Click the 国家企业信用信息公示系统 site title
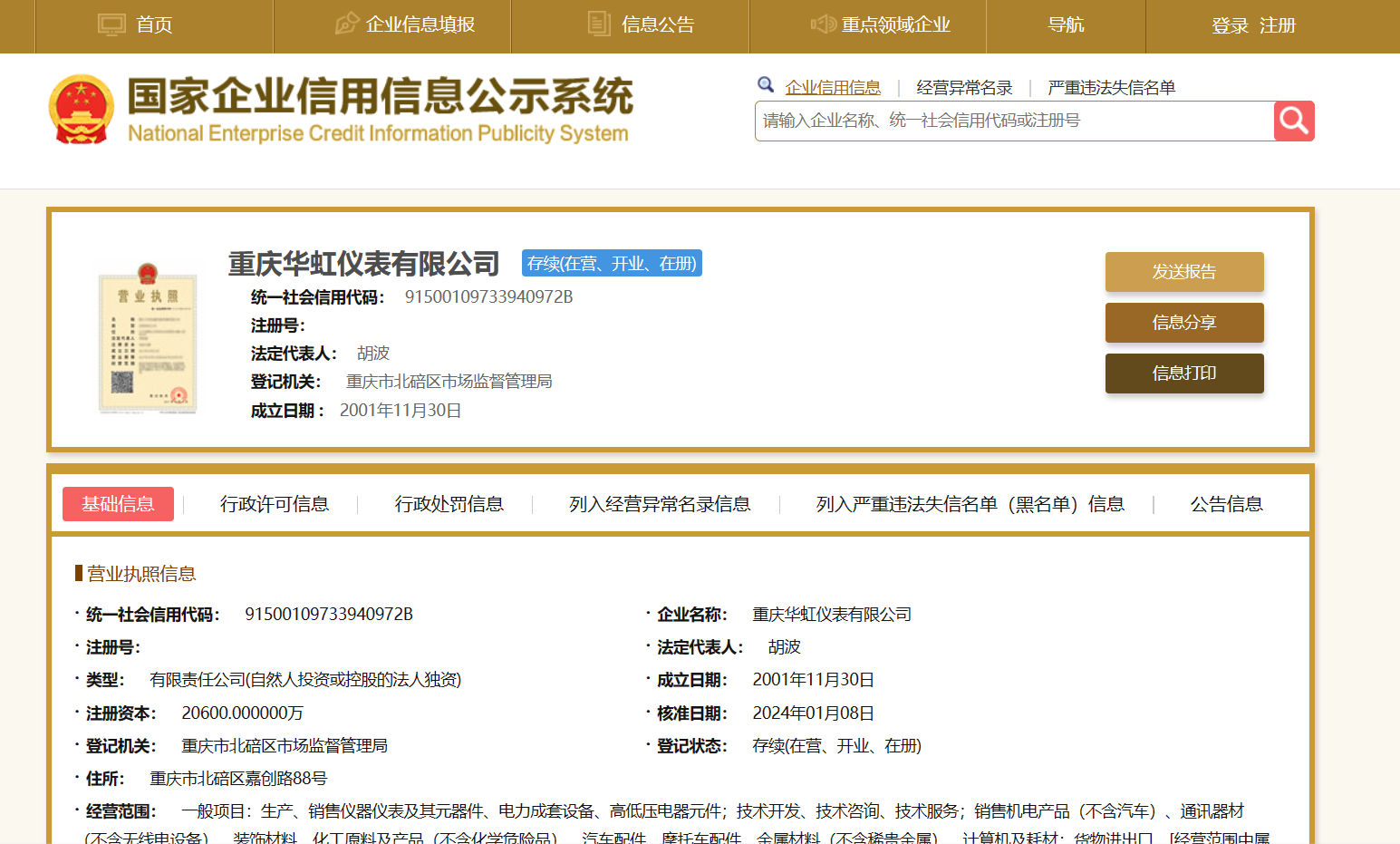This screenshot has height=844, width=1400. 380,96
